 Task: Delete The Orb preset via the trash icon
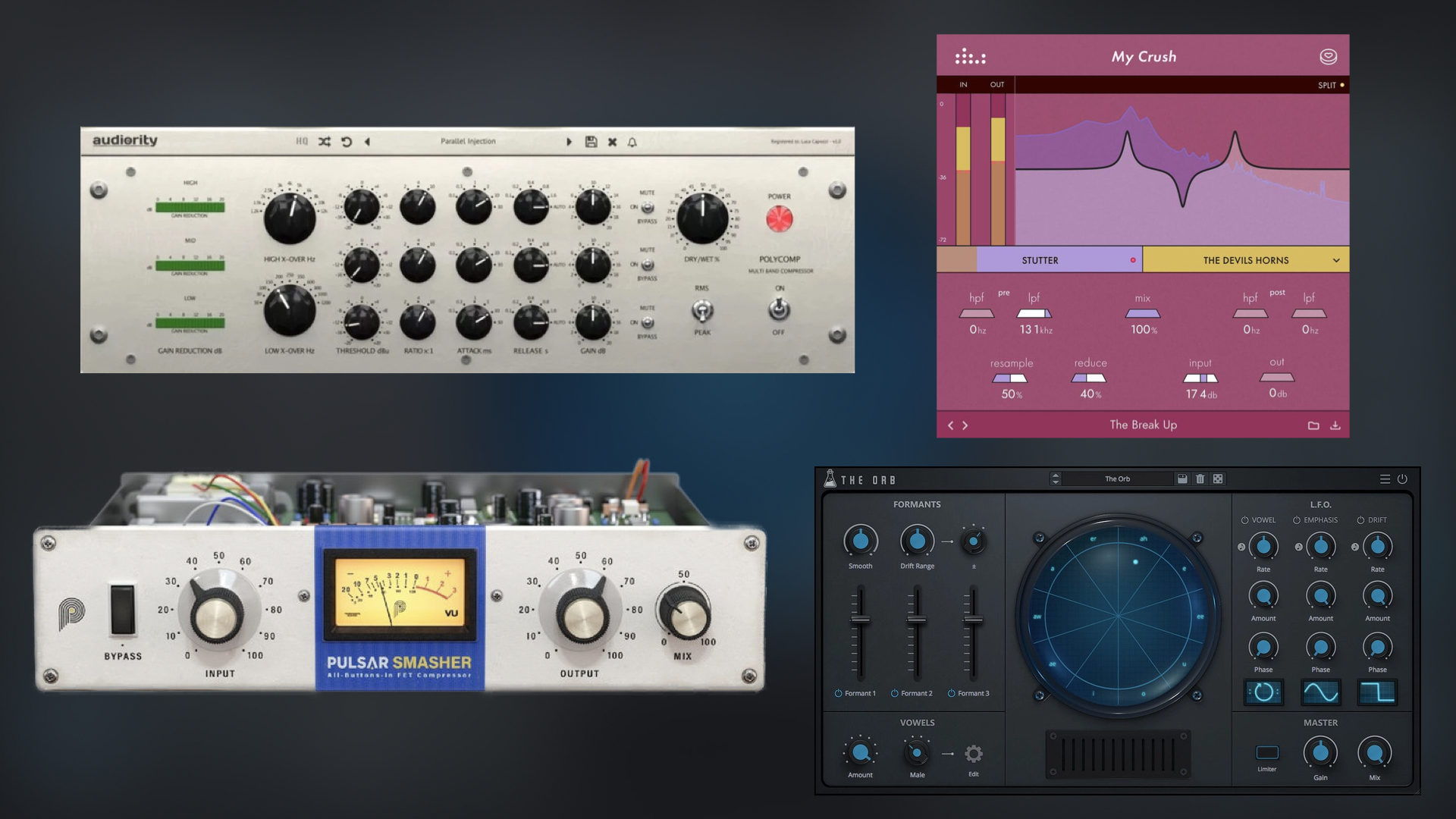pos(1200,479)
